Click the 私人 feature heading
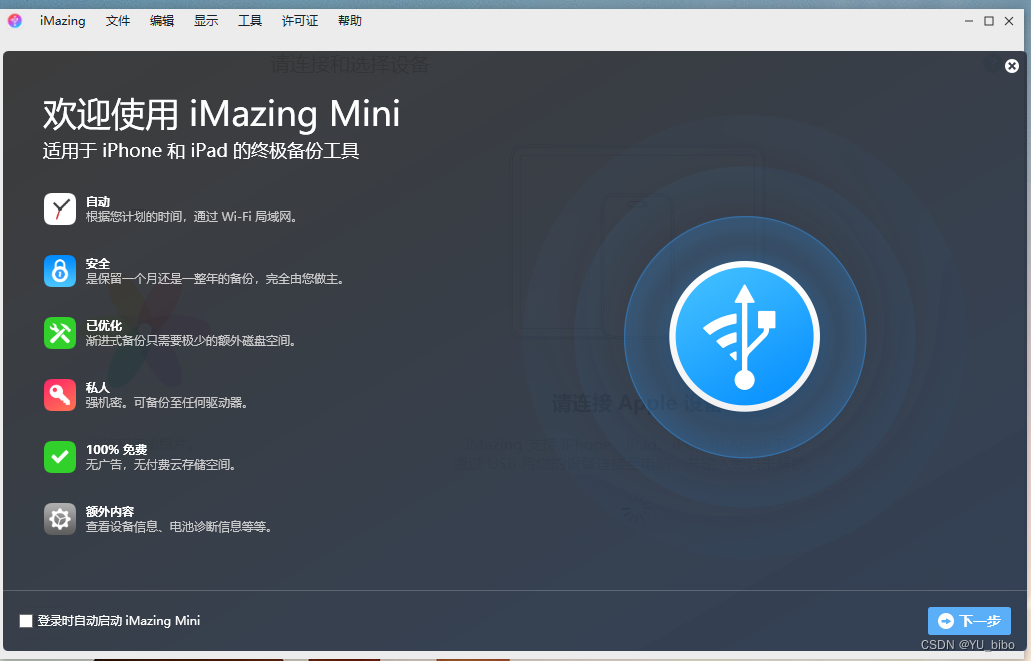1031x661 pixels. pyautogui.click(x=98, y=387)
